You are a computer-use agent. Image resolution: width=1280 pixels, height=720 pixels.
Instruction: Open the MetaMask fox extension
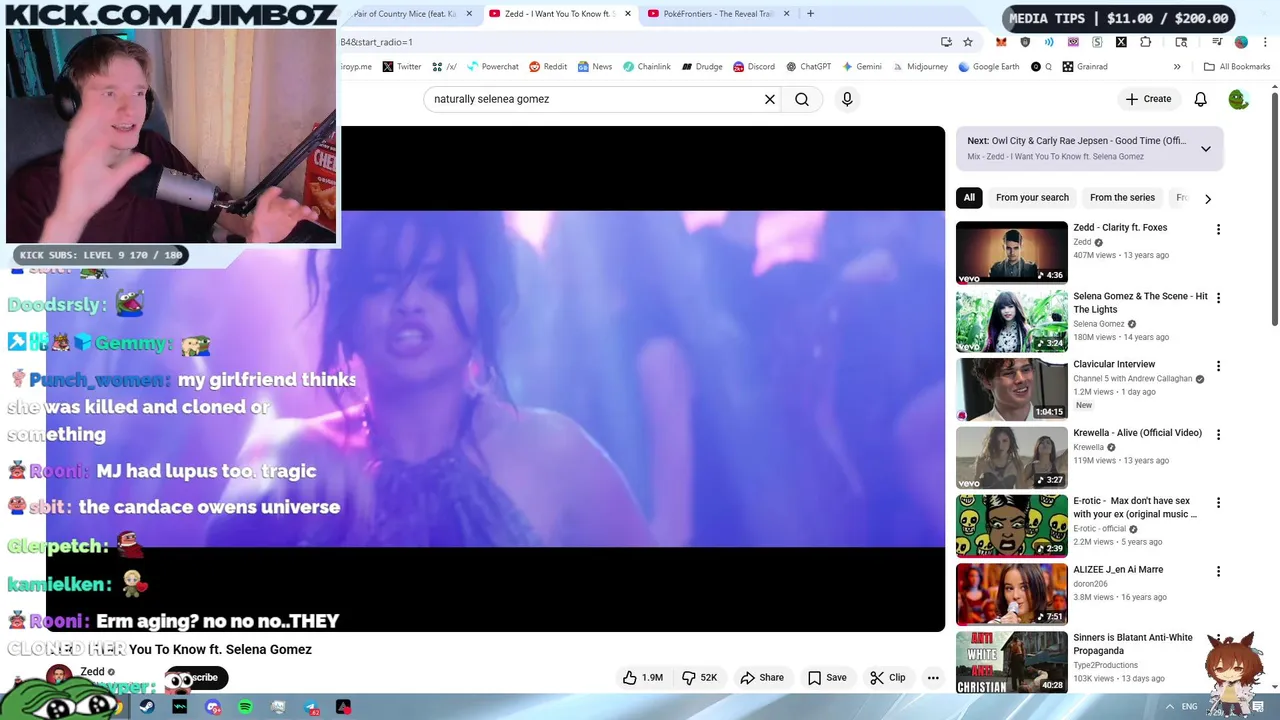[1001, 42]
